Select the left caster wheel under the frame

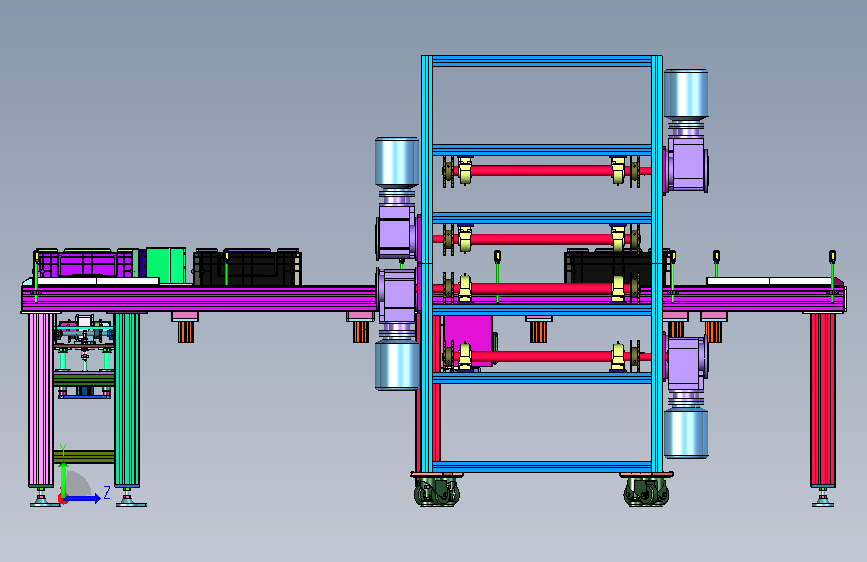pyautogui.click(x=437, y=492)
